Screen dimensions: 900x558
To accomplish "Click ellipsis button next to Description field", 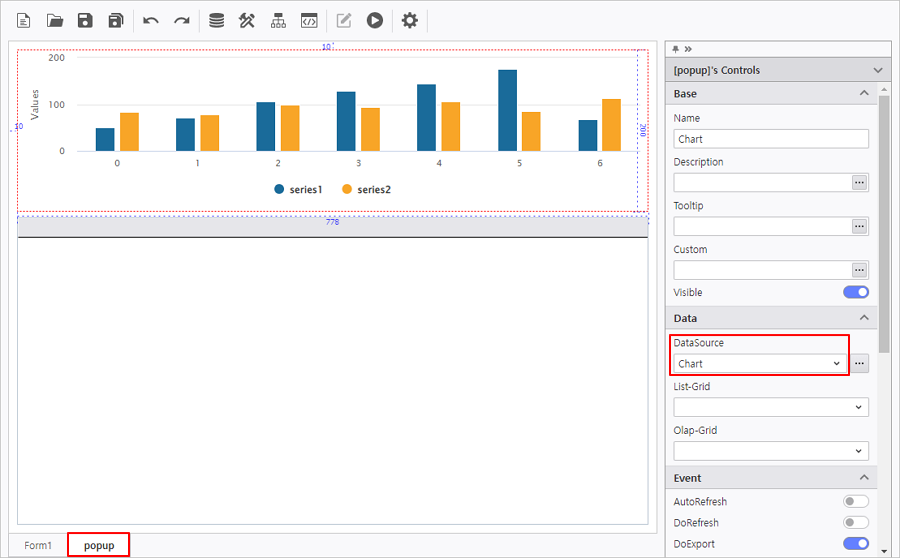I will 859,183.
